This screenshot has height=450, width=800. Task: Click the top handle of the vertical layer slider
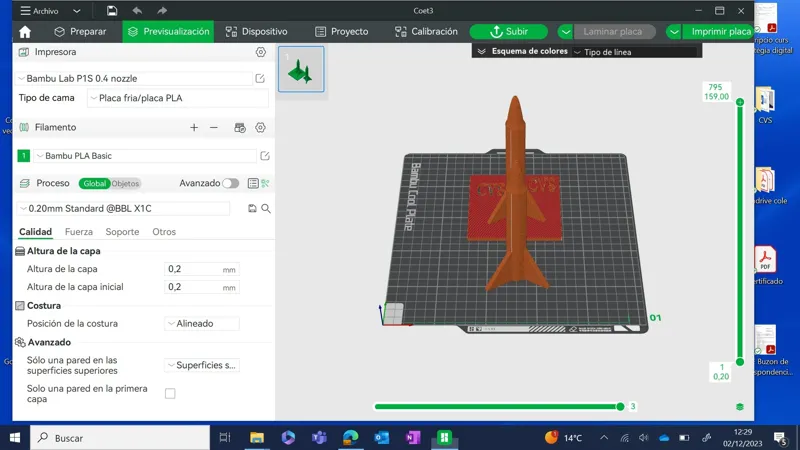tap(740, 102)
